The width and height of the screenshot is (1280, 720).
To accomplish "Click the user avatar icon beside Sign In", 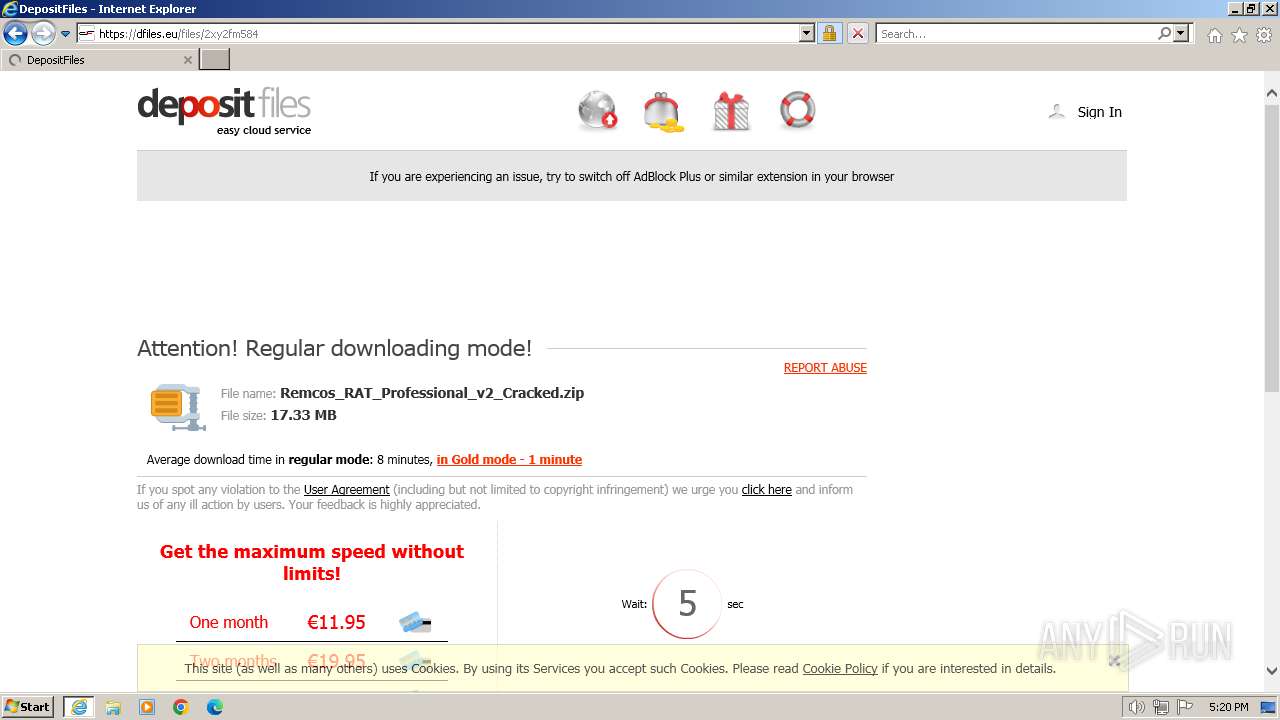I will click(x=1056, y=112).
